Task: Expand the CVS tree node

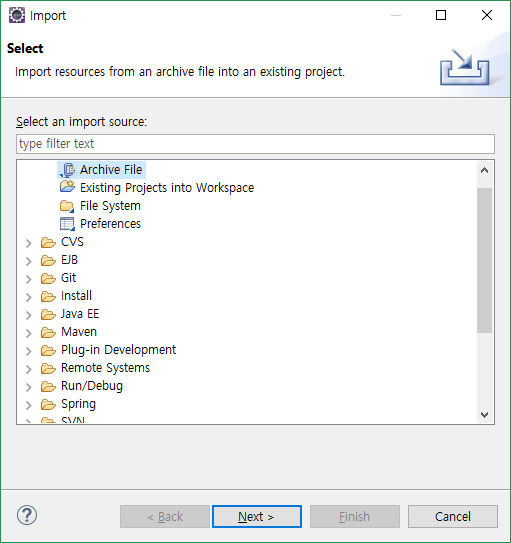Action: [x=29, y=243]
